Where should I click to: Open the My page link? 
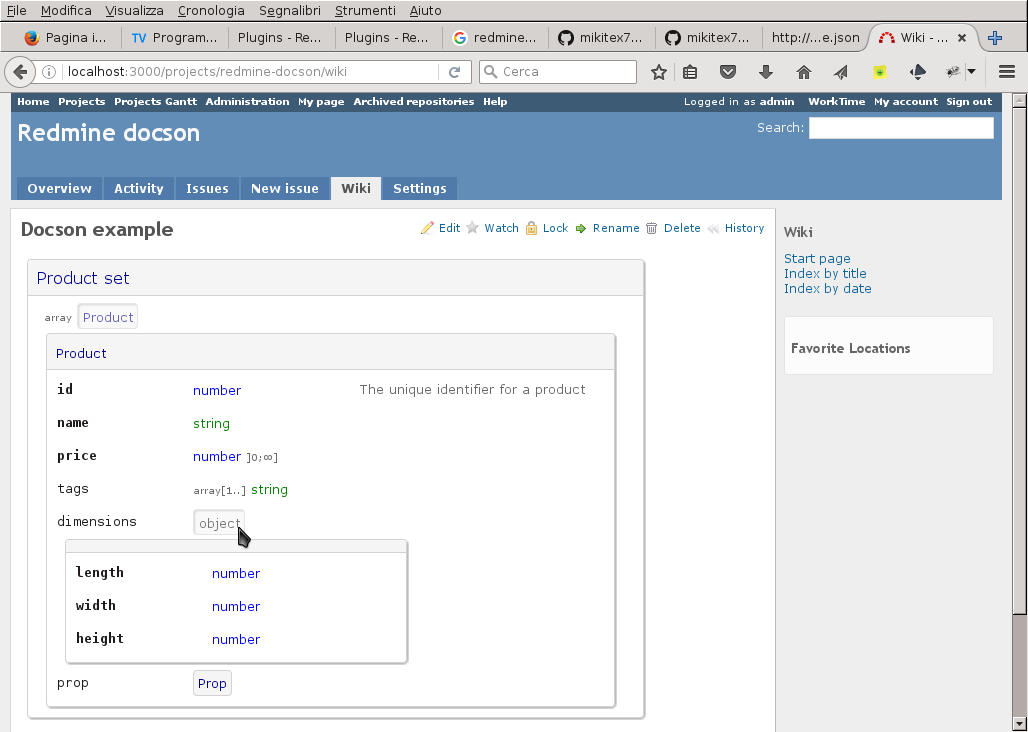click(321, 102)
